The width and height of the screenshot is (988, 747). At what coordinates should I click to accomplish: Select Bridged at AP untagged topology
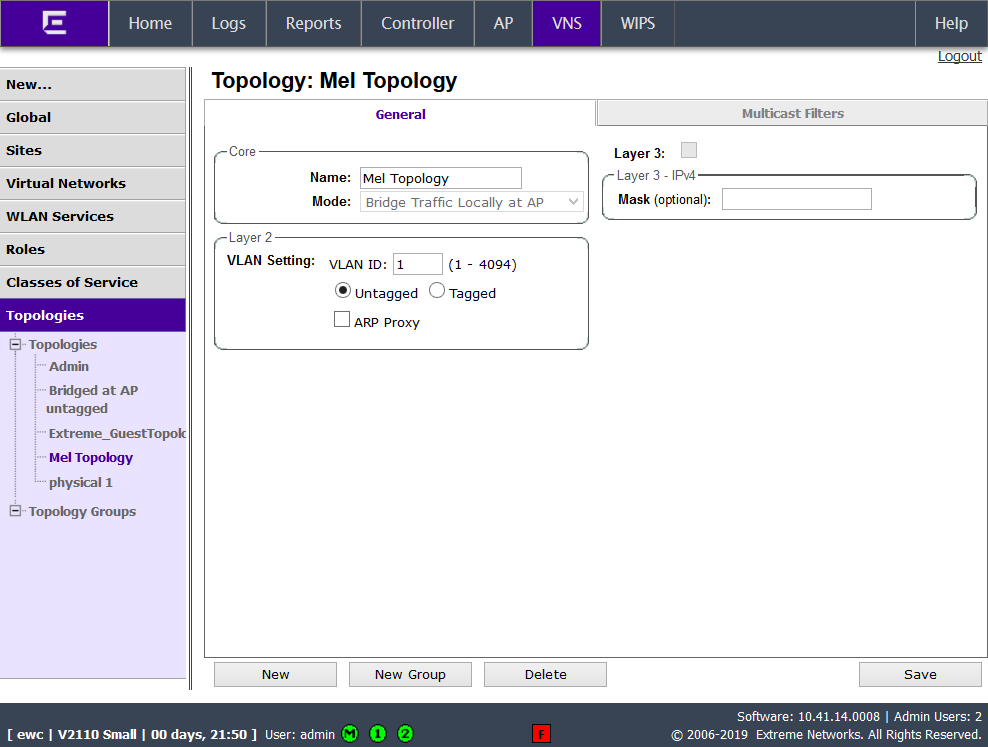click(x=92, y=399)
